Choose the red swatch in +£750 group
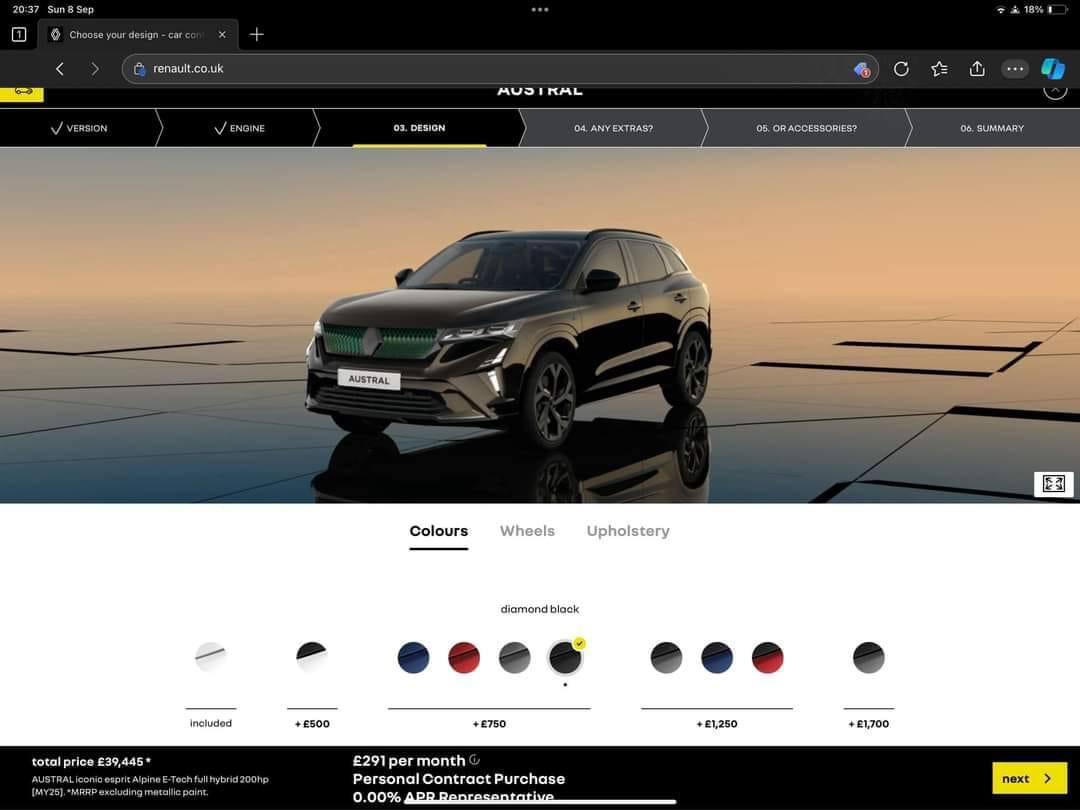Image resolution: width=1080 pixels, height=810 pixels. (x=464, y=657)
